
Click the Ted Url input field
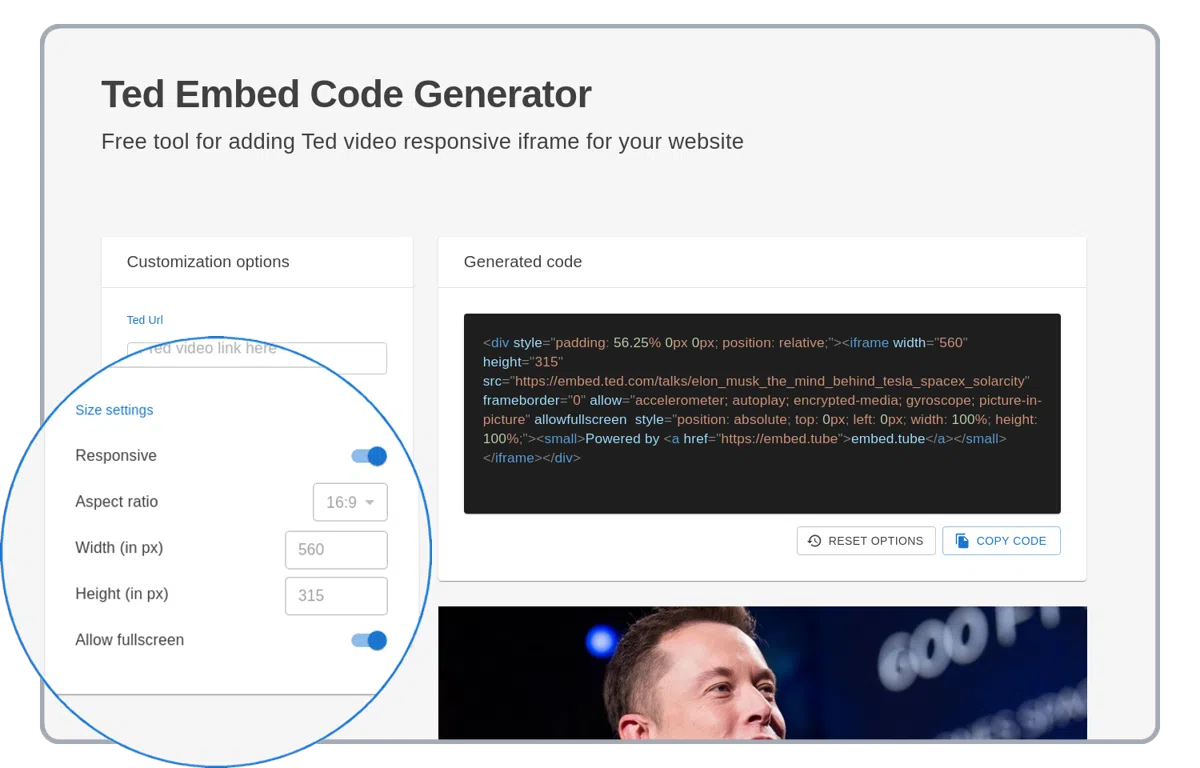tap(257, 358)
